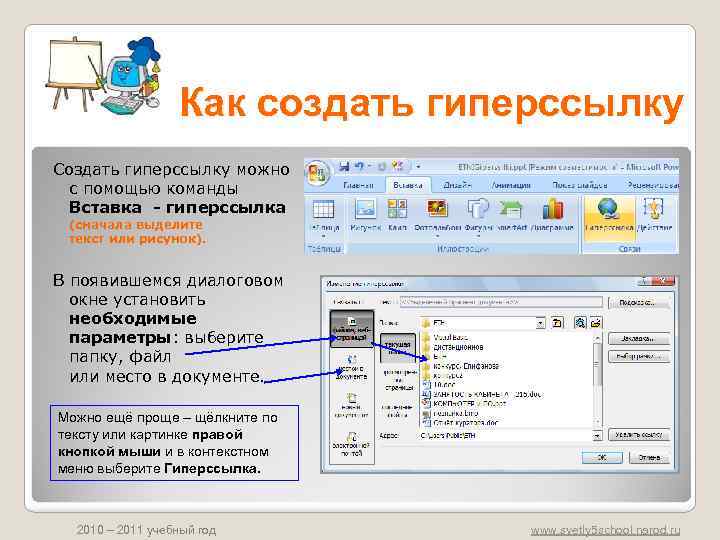Click the SmartArt icon
This screenshot has width=720, height=540.
(x=511, y=210)
